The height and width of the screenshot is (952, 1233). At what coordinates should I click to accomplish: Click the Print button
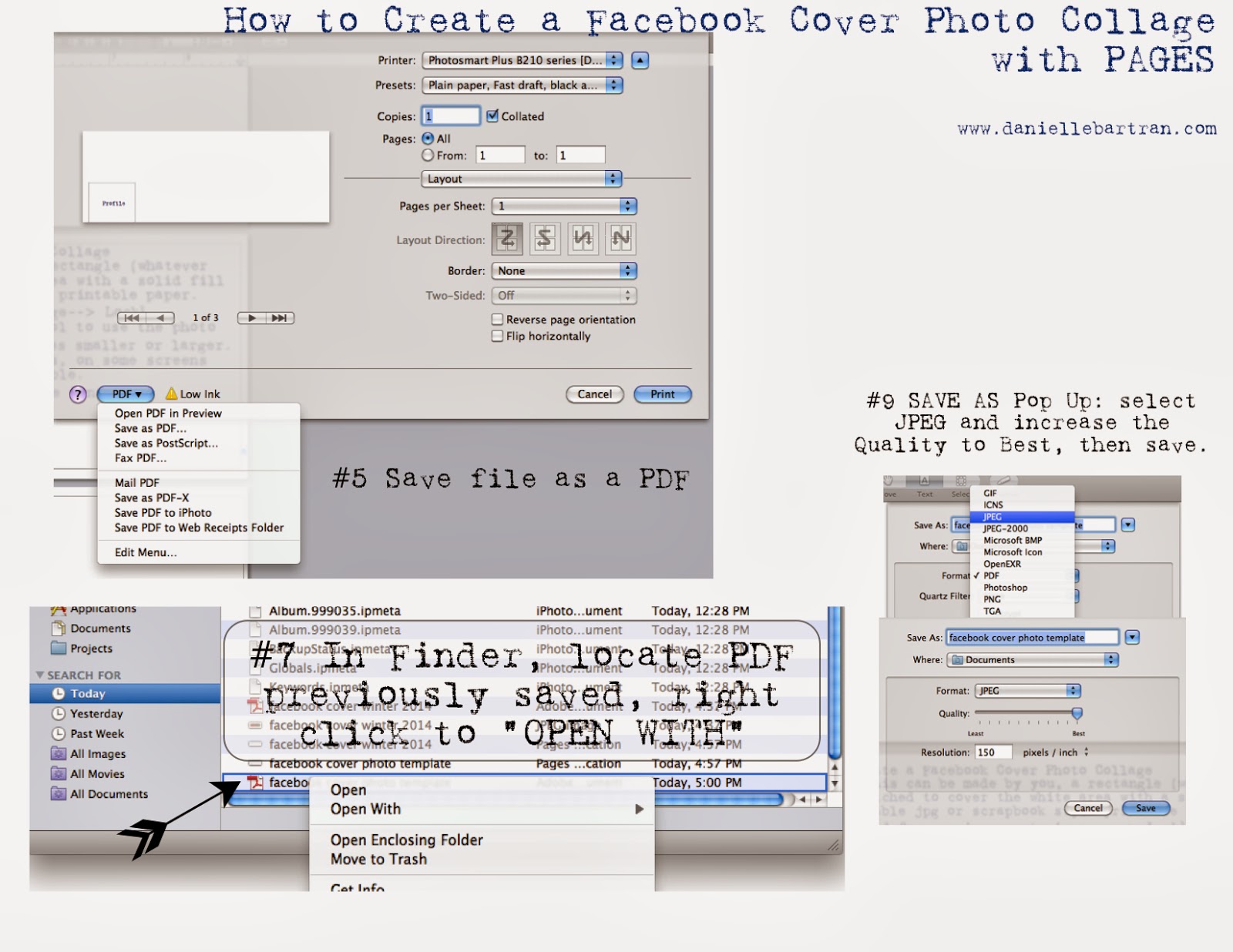tap(662, 394)
